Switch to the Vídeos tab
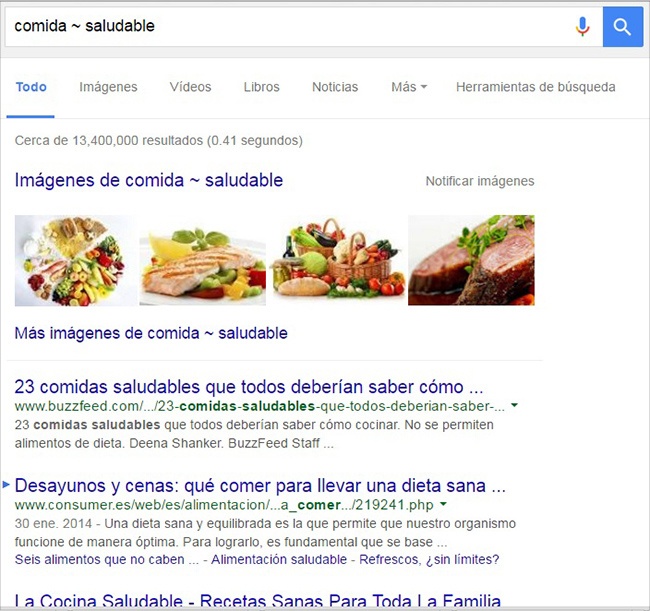 [x=190, y=87]
